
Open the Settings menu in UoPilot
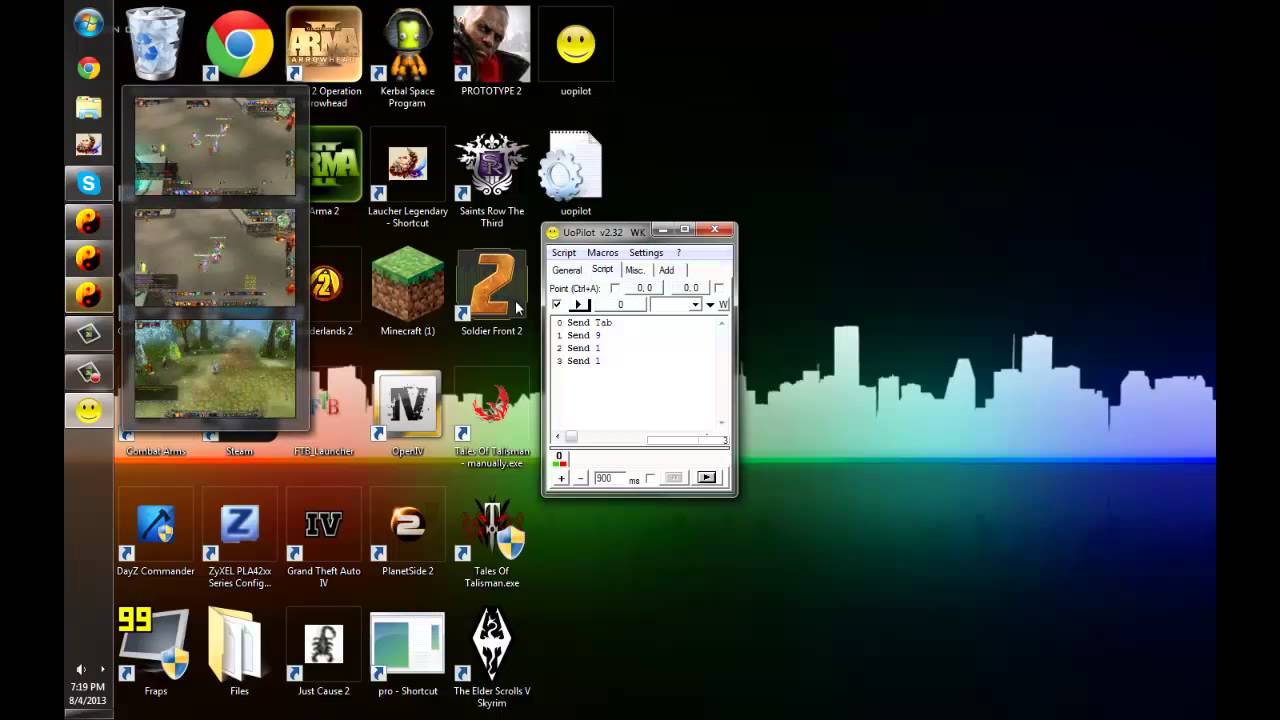tap(646, 253)
